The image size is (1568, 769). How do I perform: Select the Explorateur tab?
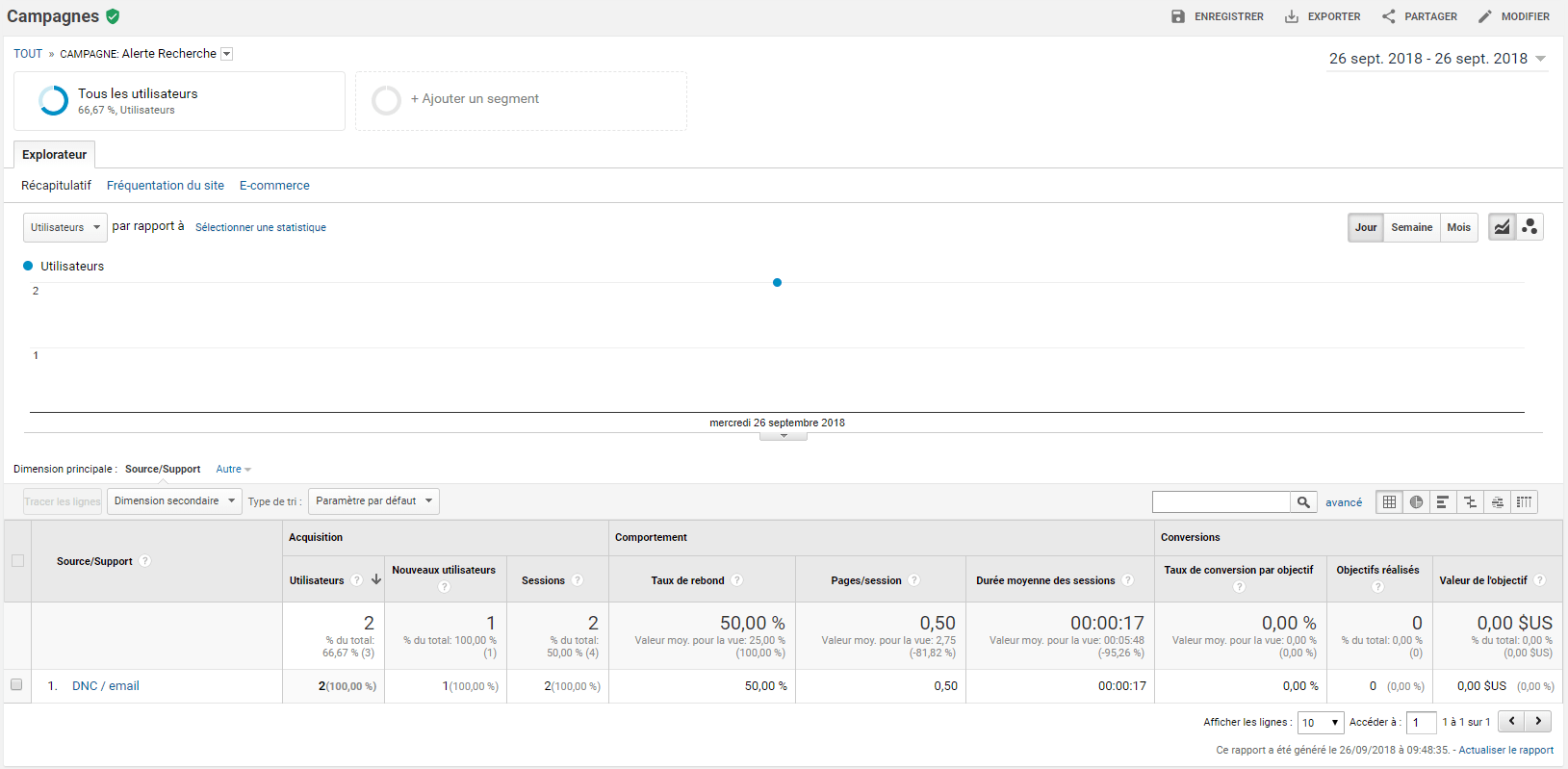[54, 155]
